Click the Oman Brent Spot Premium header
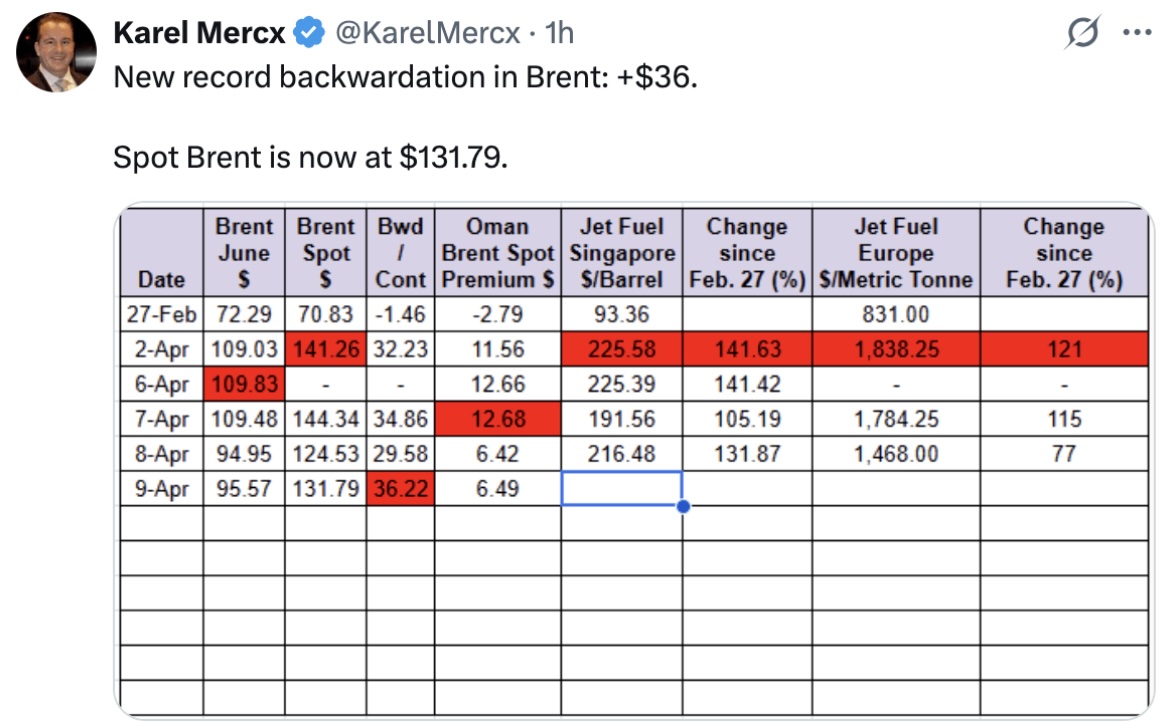The height and width of the screenshot is (726, 1162). 498,253
